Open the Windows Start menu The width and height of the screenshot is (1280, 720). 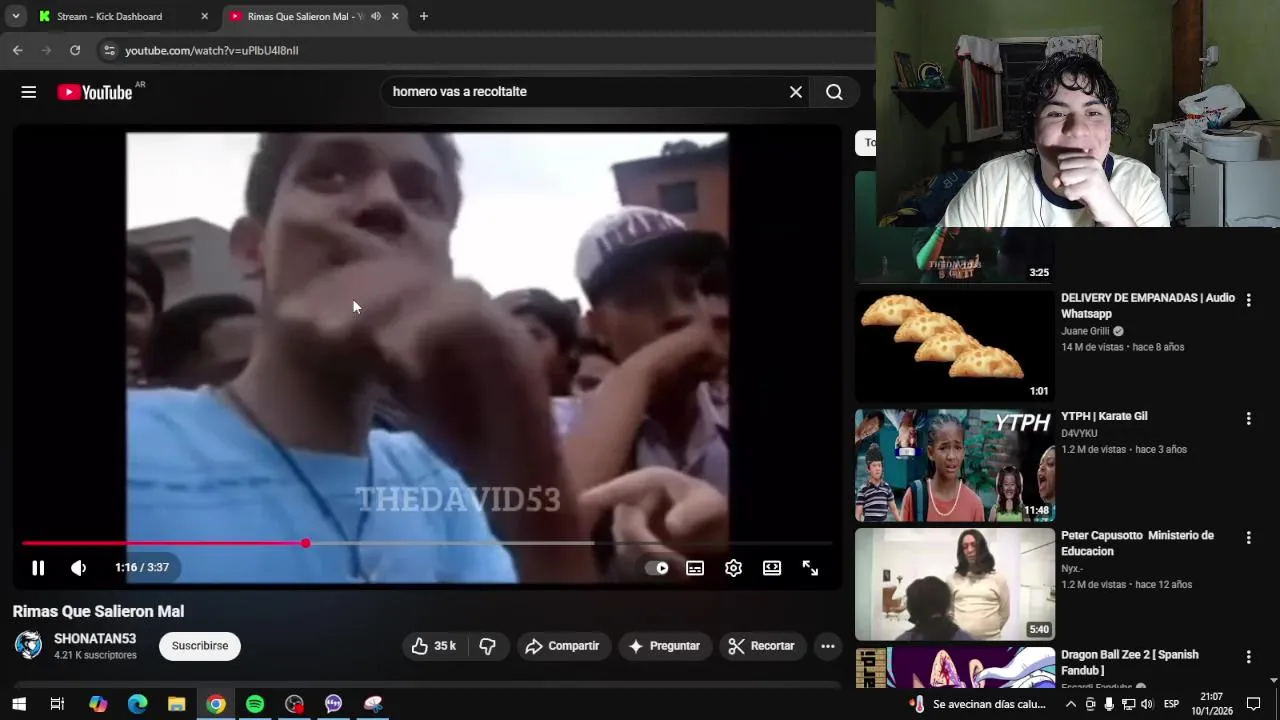(19, 704)
